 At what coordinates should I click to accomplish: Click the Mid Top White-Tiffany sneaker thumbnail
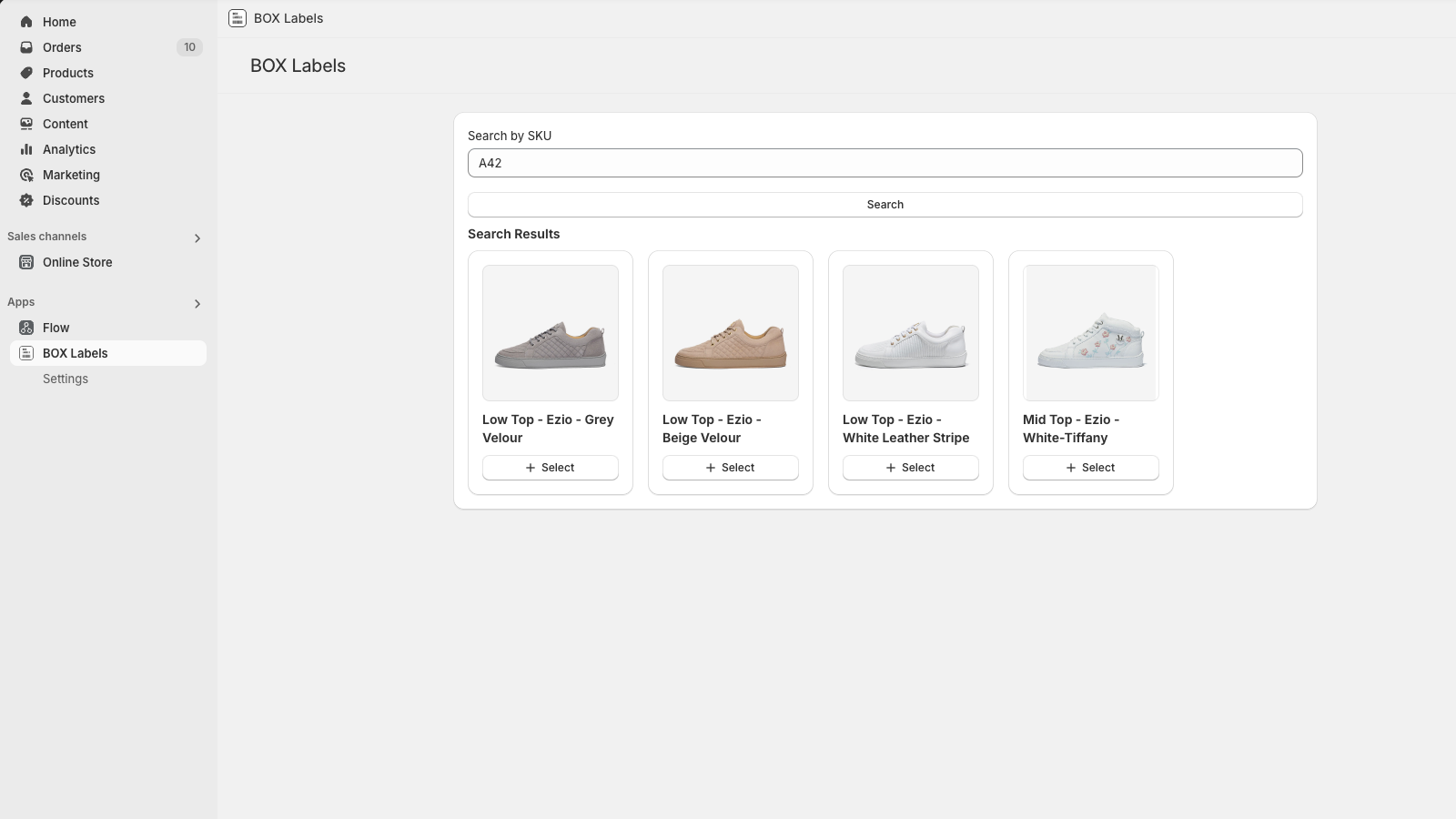(1090, 332)
